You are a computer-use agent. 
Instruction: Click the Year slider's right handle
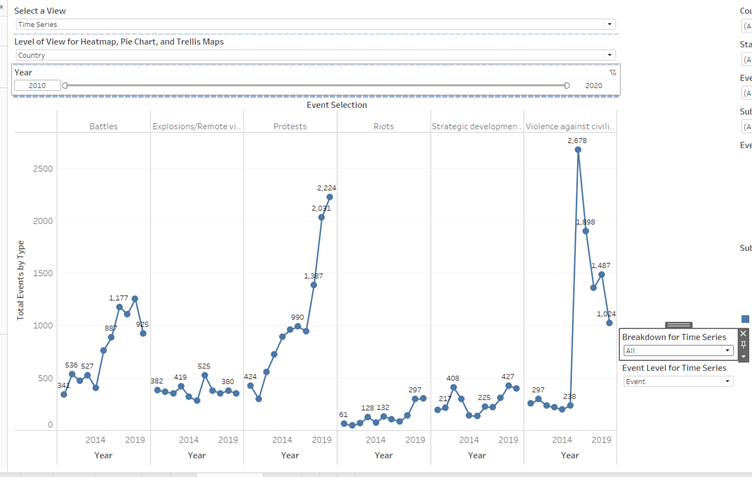567,86
